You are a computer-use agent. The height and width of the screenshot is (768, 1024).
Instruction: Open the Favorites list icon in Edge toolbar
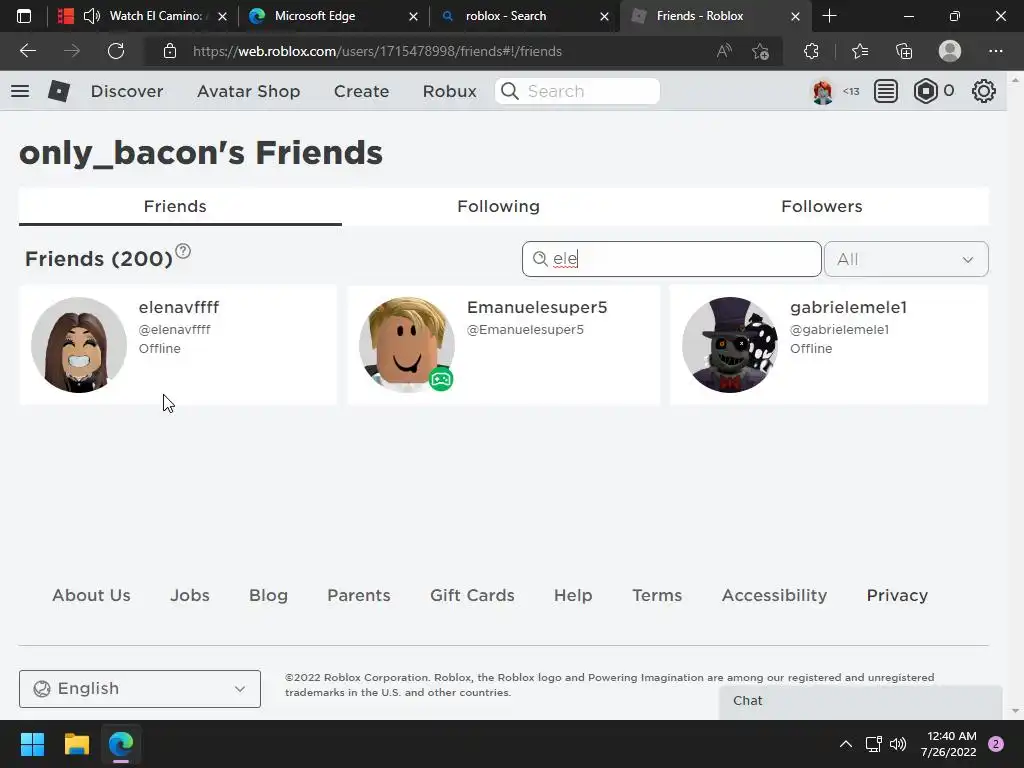coord(860,51)
